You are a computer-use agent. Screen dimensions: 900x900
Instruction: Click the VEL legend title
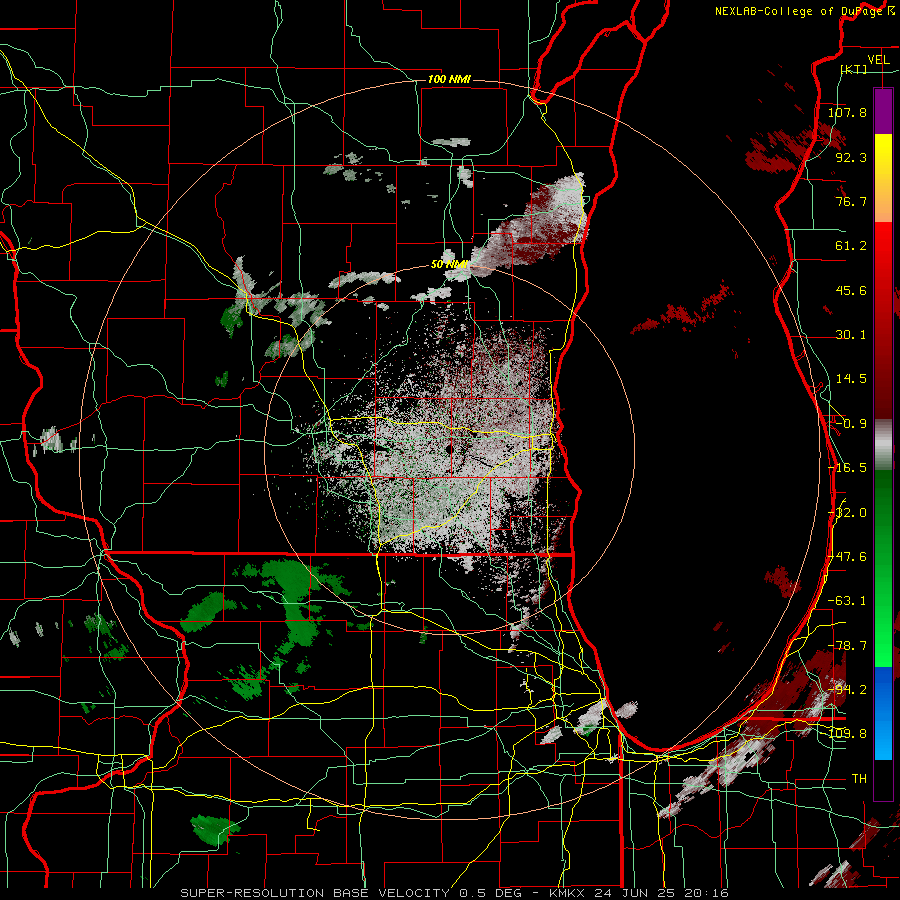pos(878,59)
